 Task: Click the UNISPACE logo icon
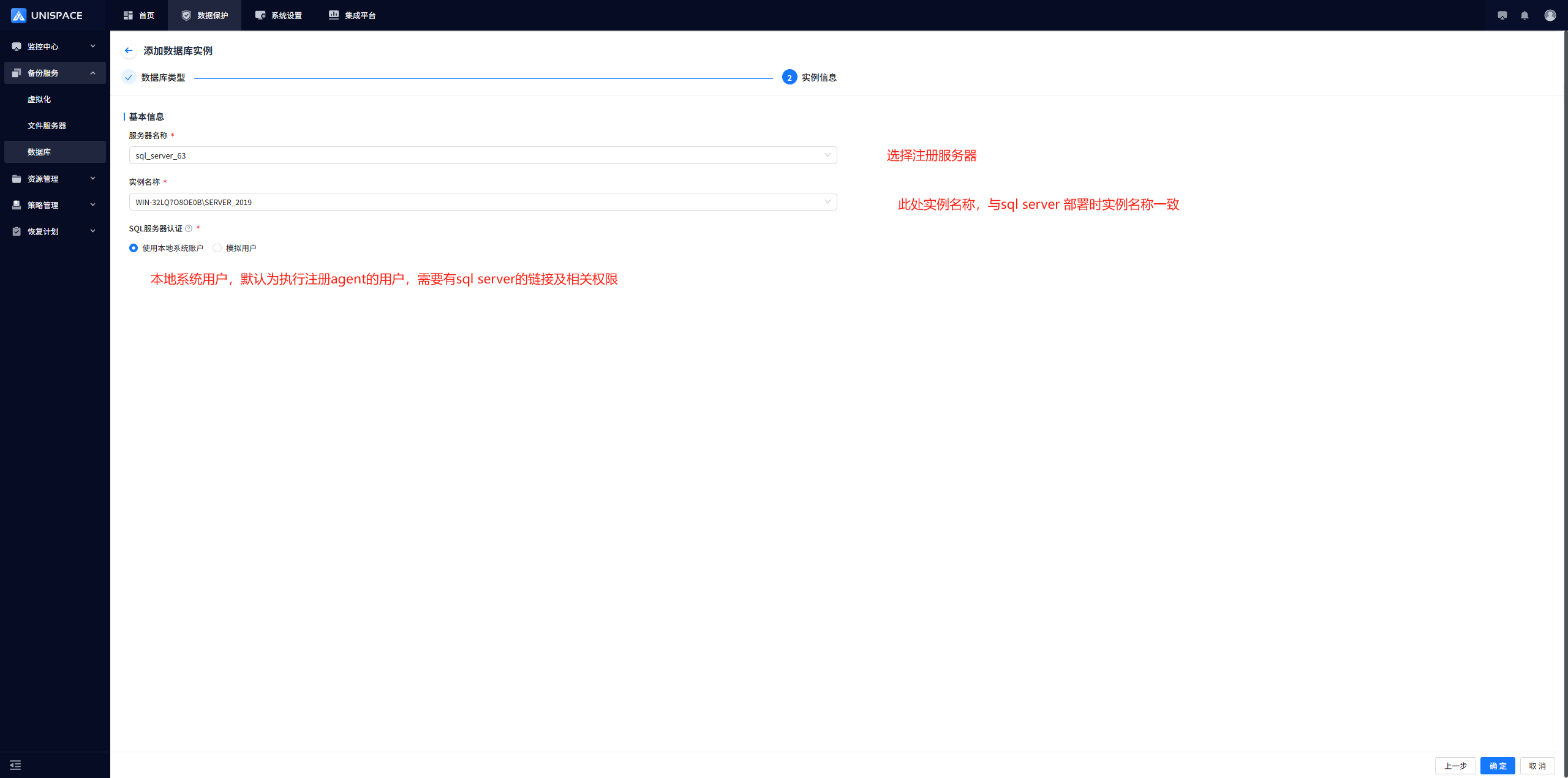(x=18, y=15)
